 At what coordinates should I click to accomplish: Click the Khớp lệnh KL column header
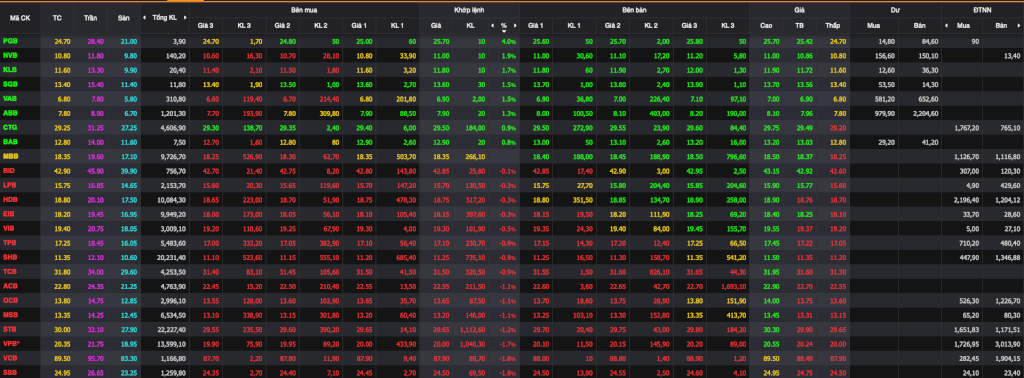click(x=471, y=26)
